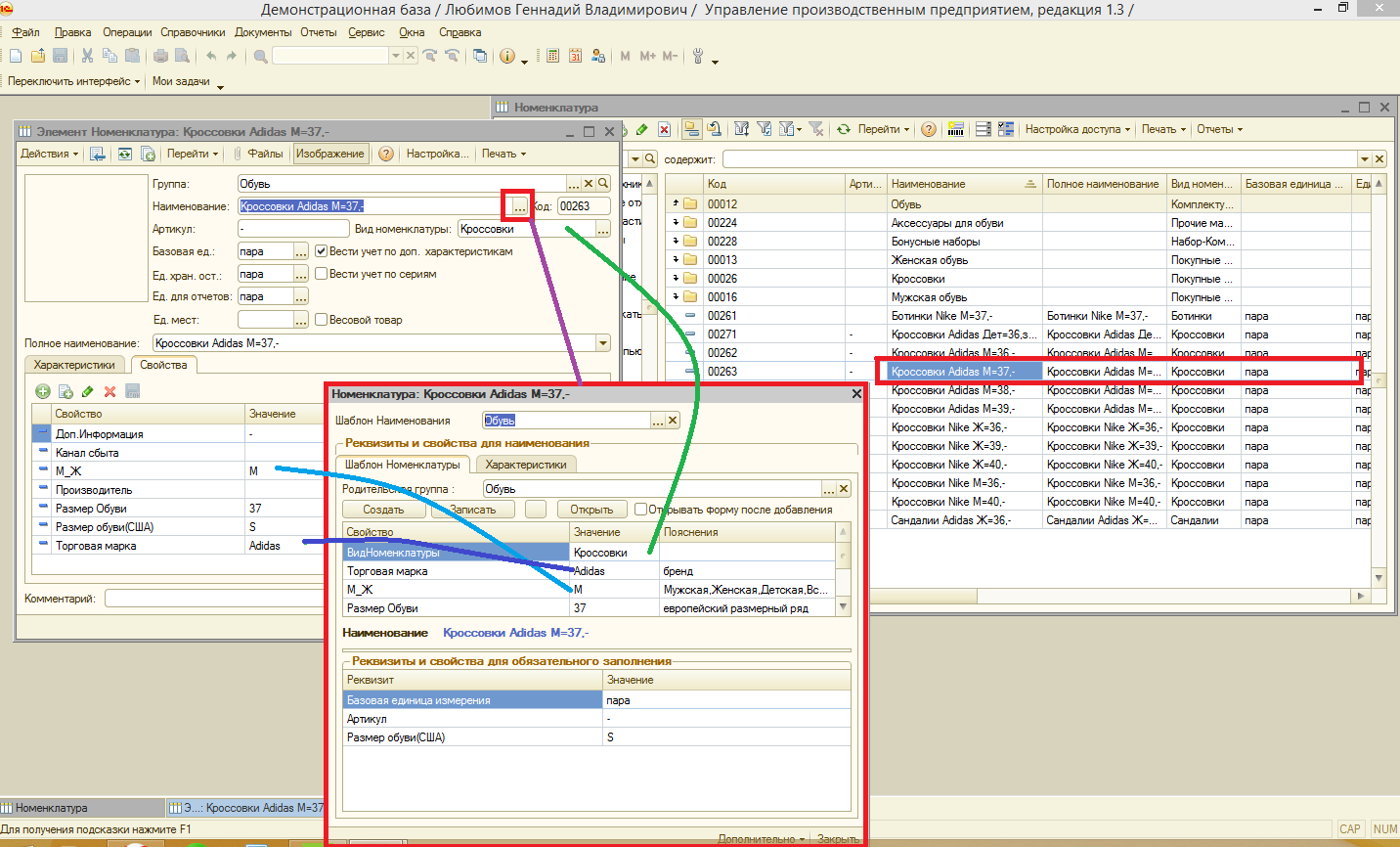
Task: Click Настройка... button in element form
Action: coord(437,154)
